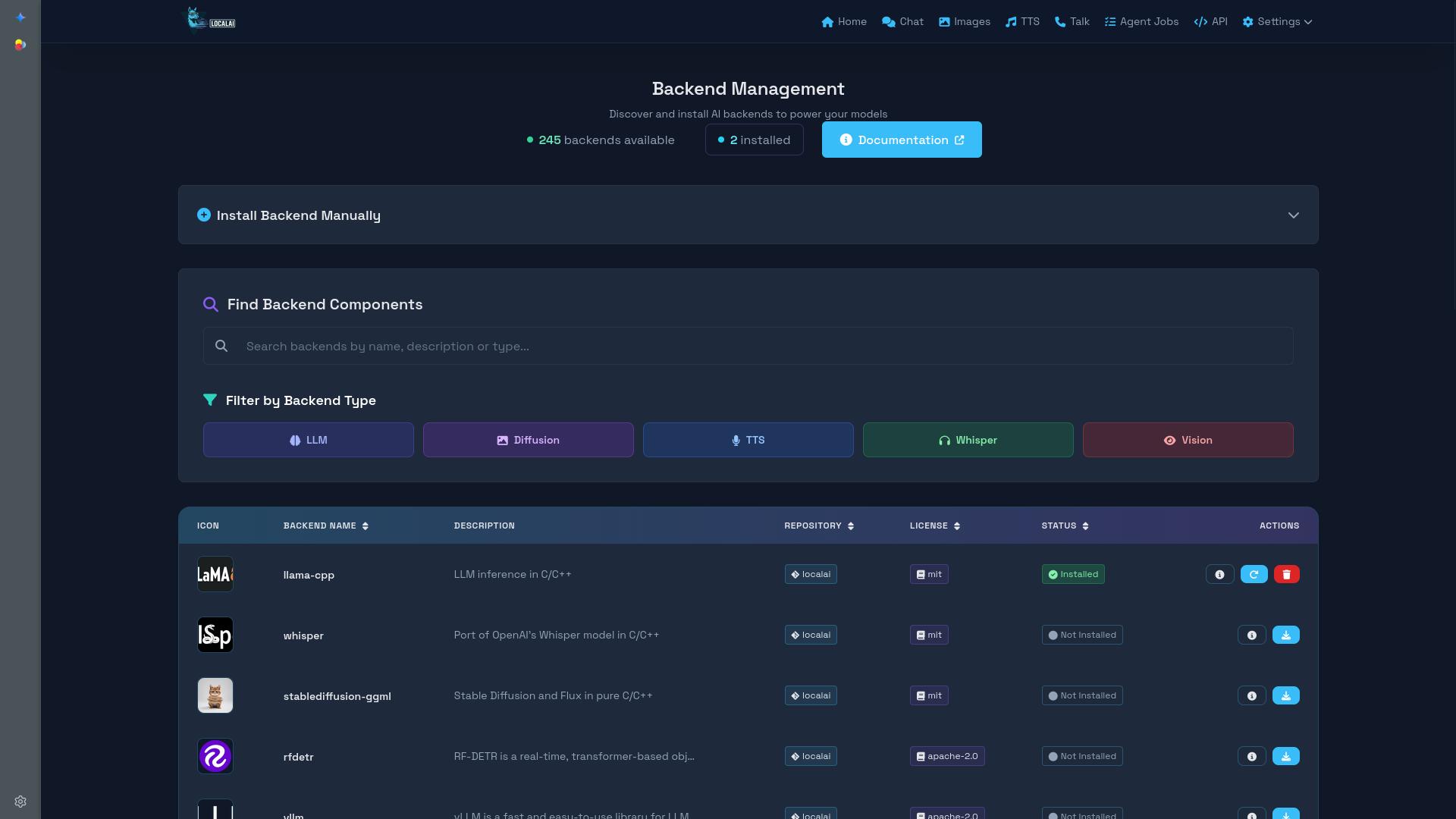This screenshot has height=819, width=1456.
Task: Click the whisper icon thumbnail
Action: click(x=215, y=635)
